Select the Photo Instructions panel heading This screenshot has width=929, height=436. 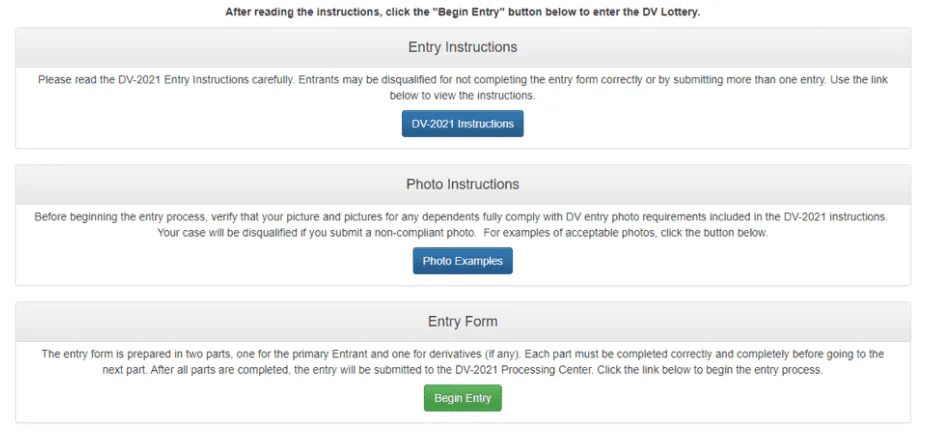coord(462,184)
